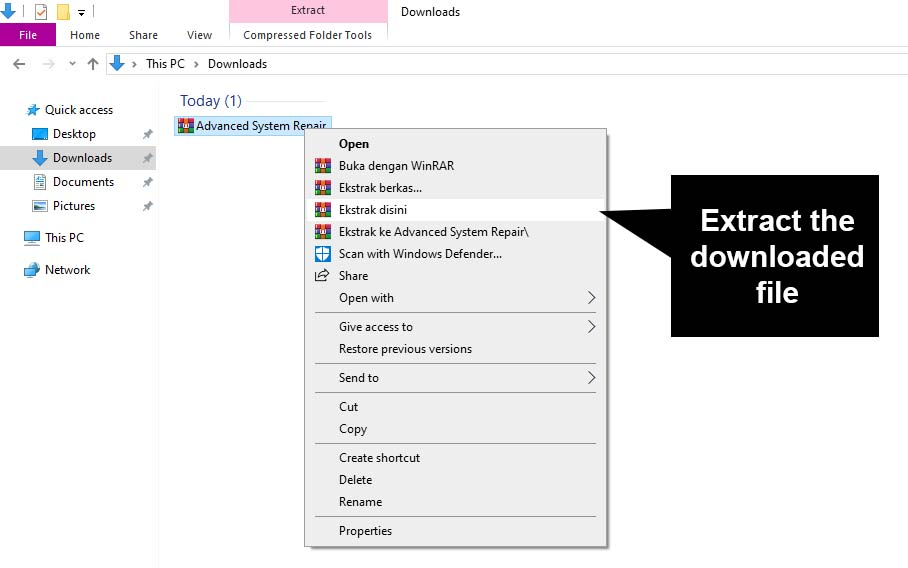908x568 pixels.
Task: Switch to the Share ribbon tab
Action: [144, 35]
